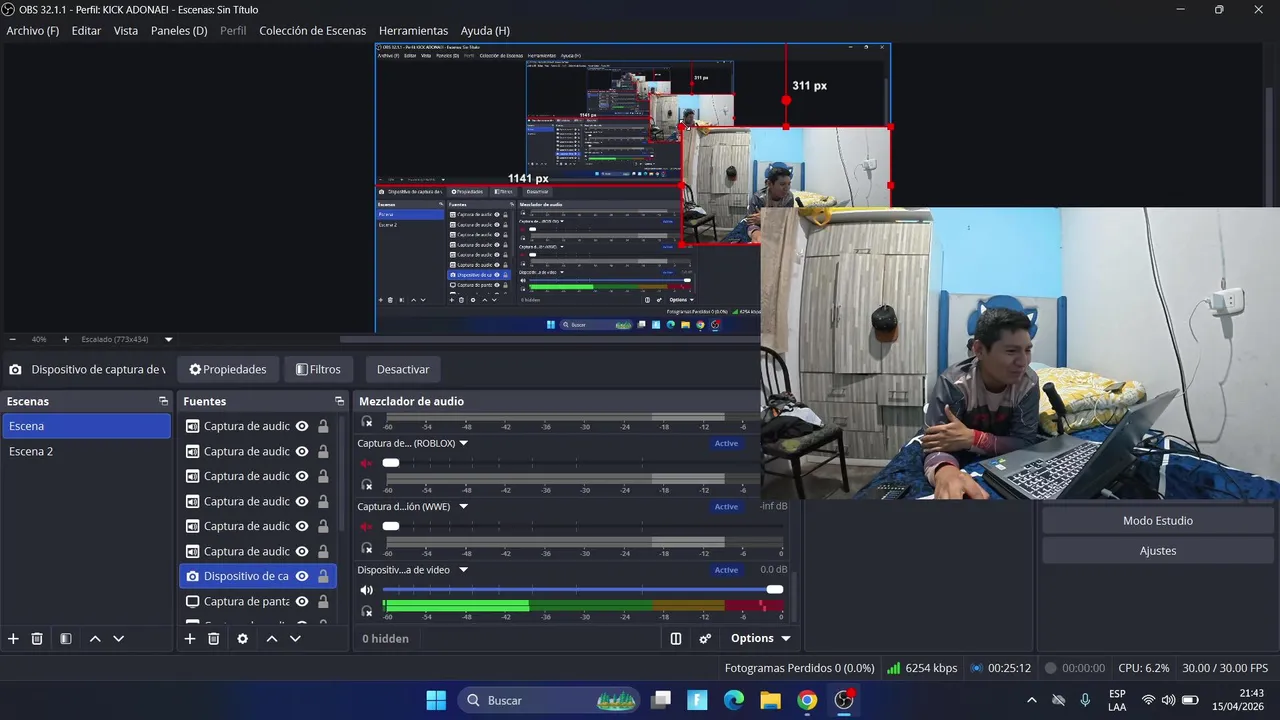Click the WWE channel volume slider

[582, 526]
